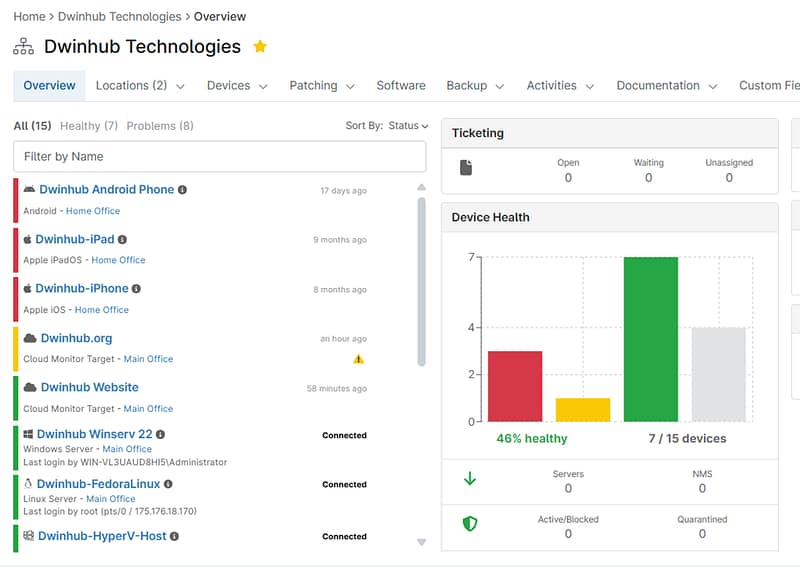Click the Filter by Name search field

(x=219, y=157)
